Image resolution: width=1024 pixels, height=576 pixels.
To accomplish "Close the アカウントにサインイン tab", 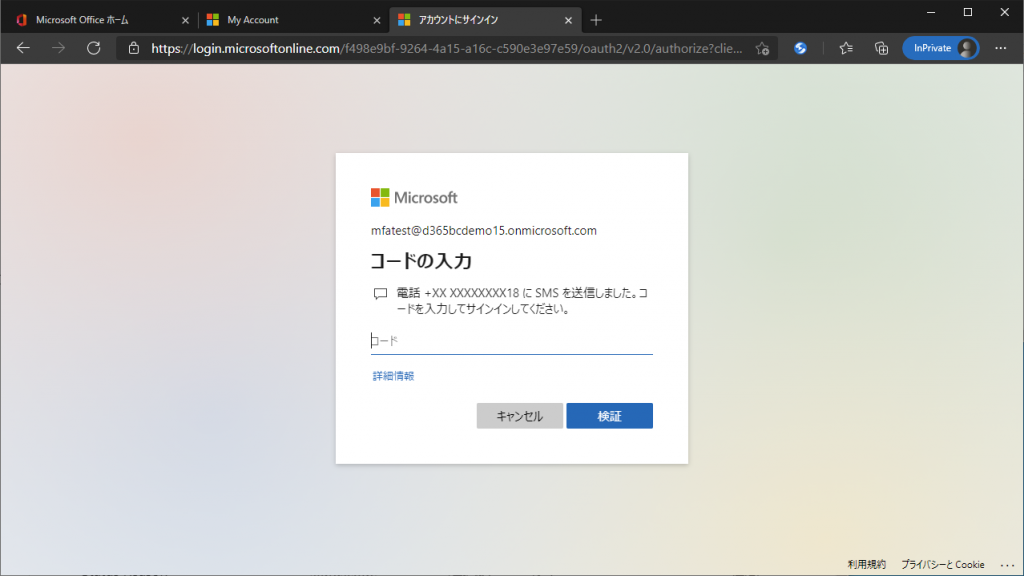I will click(x=568, y=20).
